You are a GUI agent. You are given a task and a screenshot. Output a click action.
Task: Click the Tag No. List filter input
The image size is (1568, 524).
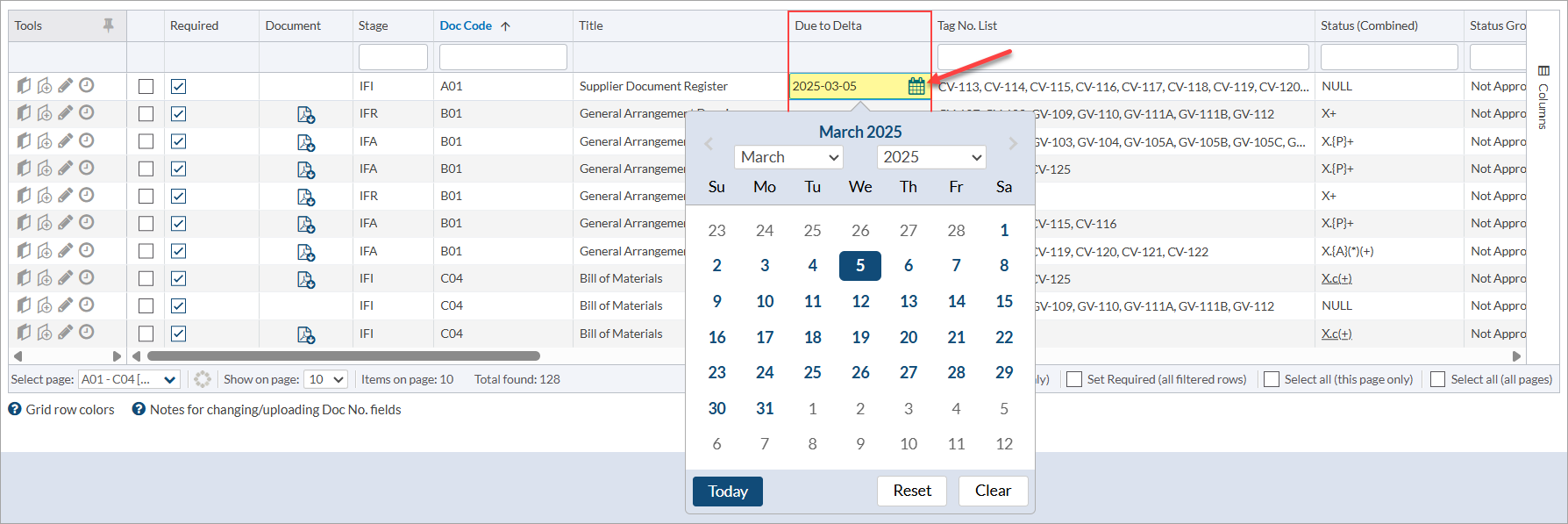[x=1123, y=57]
